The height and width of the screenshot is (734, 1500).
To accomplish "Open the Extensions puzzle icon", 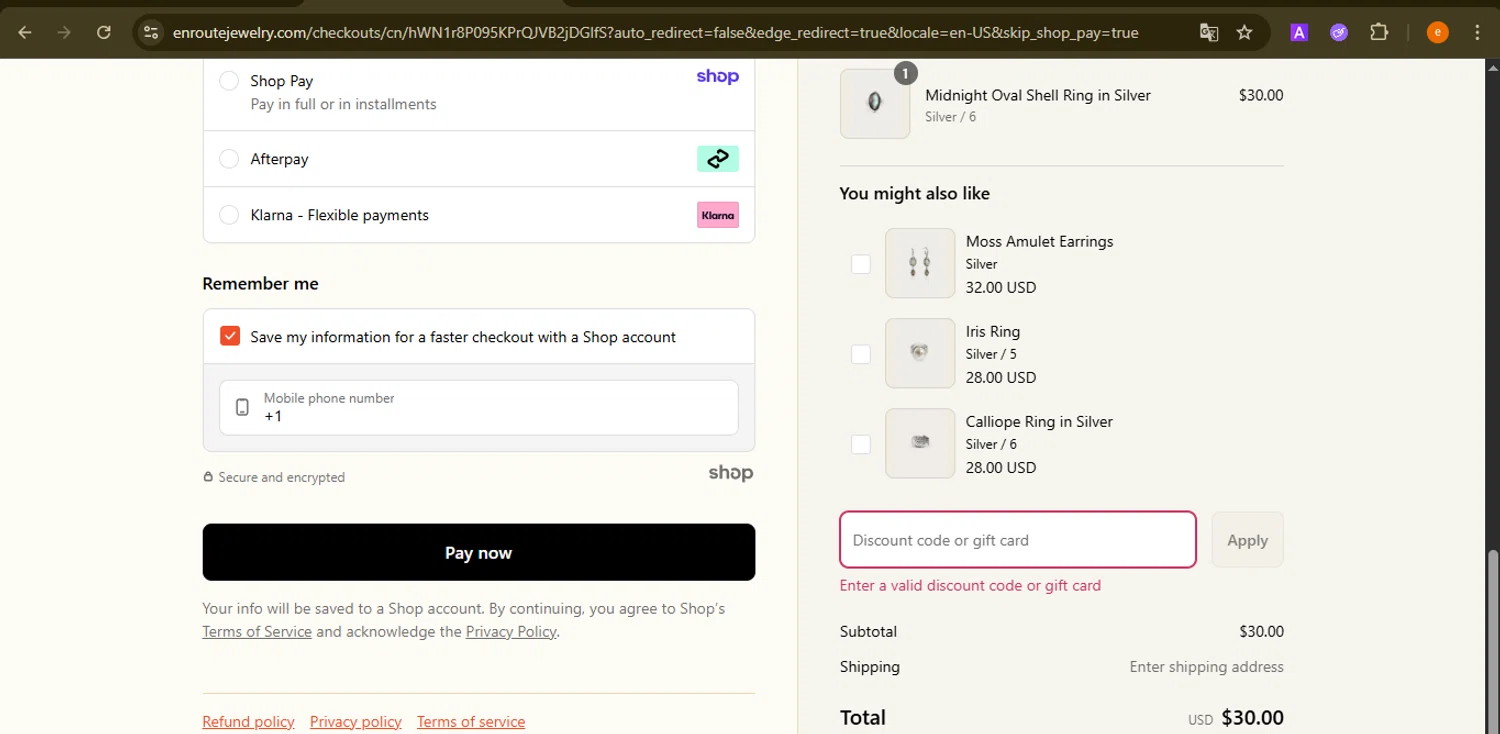I will click(x=1379, y=32).
